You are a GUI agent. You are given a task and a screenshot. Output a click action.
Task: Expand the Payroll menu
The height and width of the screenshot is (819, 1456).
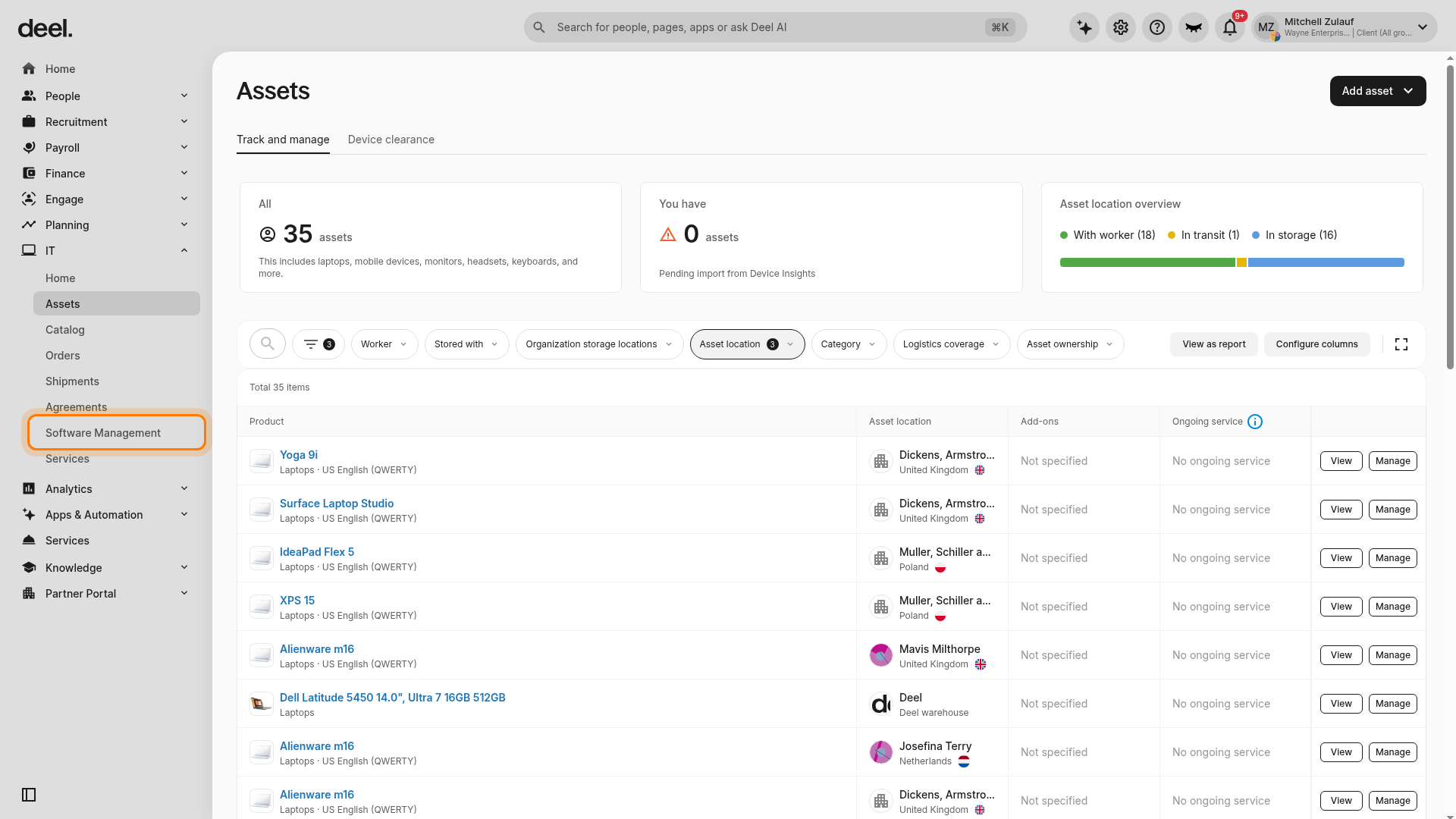coord(184,147)
